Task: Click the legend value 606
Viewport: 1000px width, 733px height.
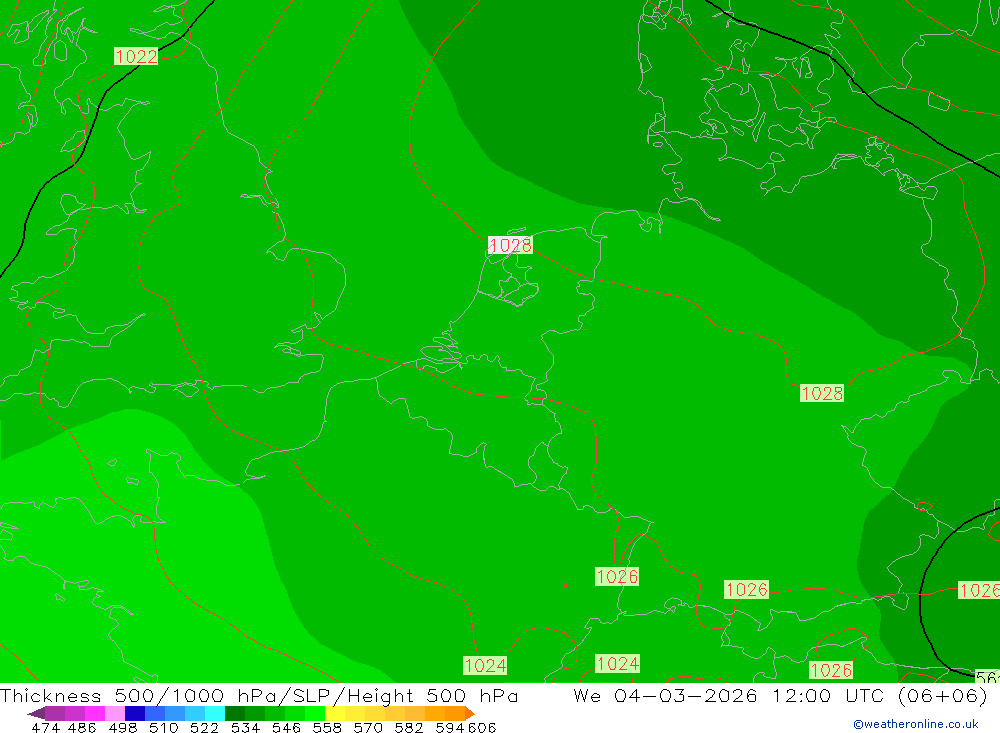Action: (482, 727)
